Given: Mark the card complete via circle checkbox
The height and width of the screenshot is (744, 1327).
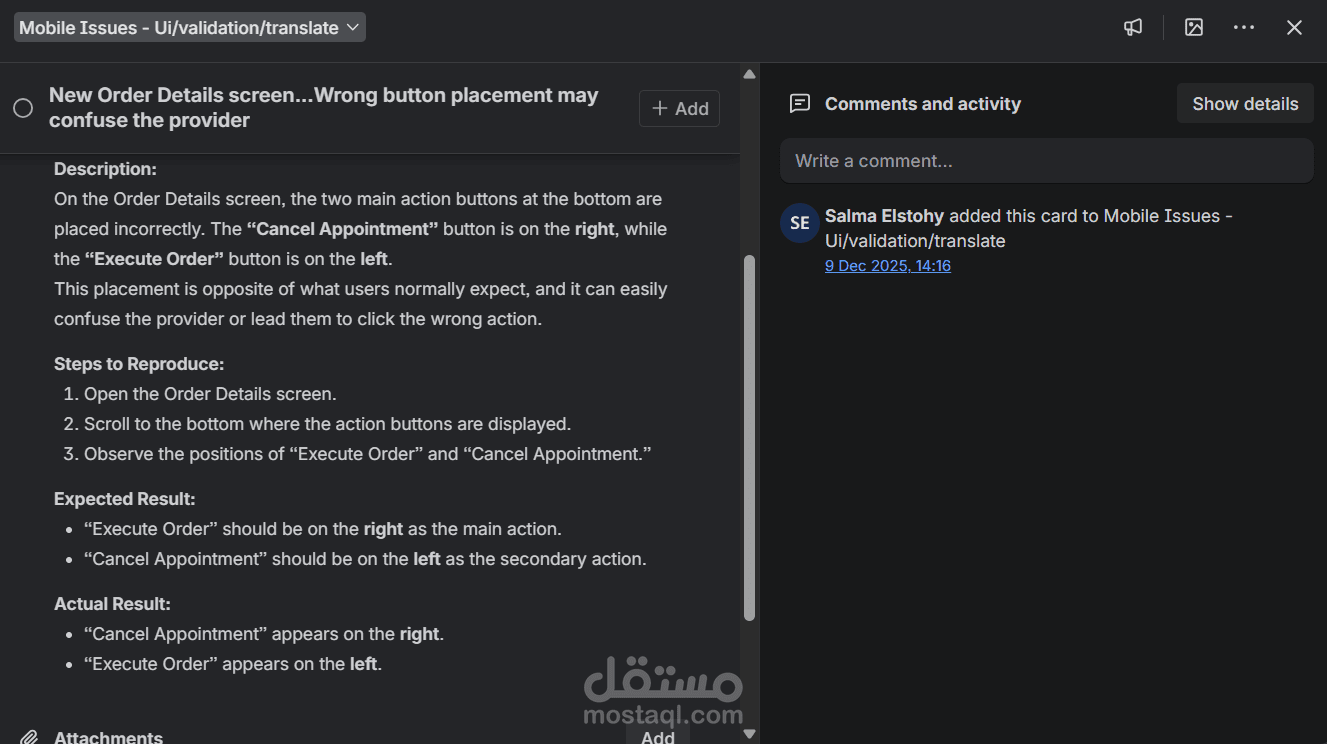Looking at the screenshot, I should [23, 108].
